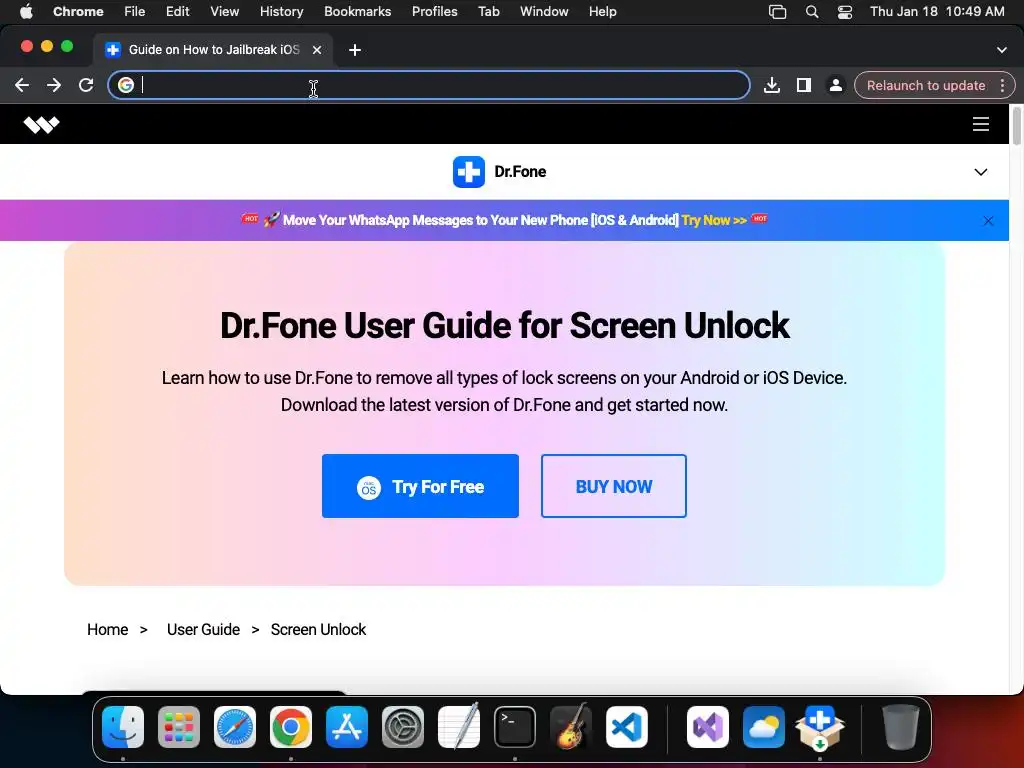Click the Wondershare logo in the header
The image size is (1024, 768).
[41, 124]
